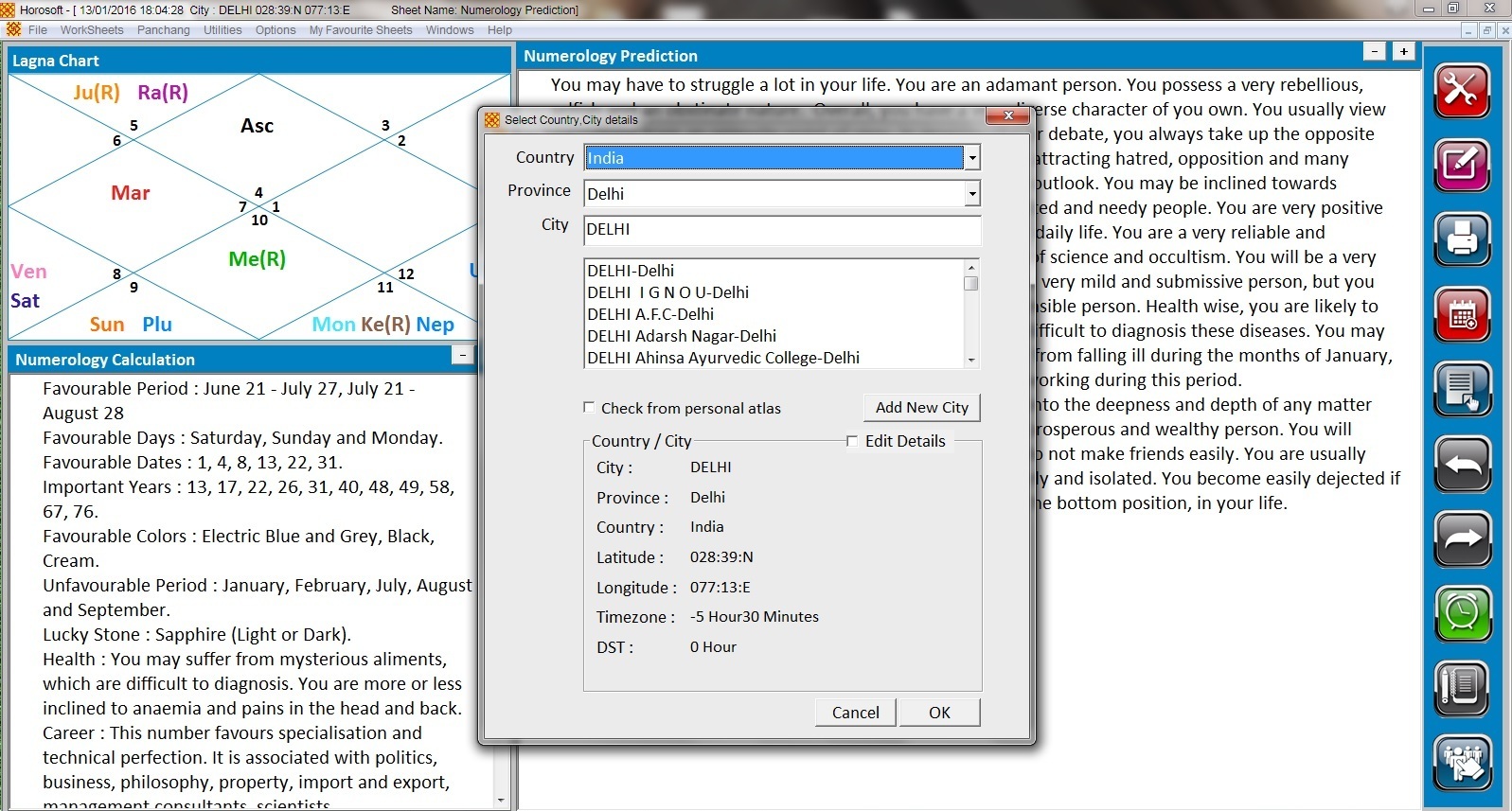Tick the Edit Details checkbox
Screen dimensions: 1512x811
coord(852,441)
